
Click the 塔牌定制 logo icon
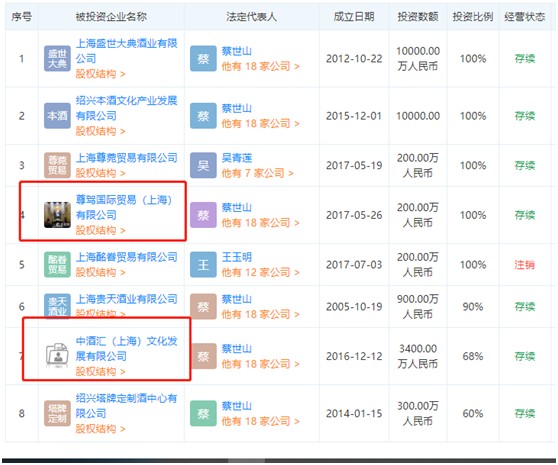click(57, 413)
